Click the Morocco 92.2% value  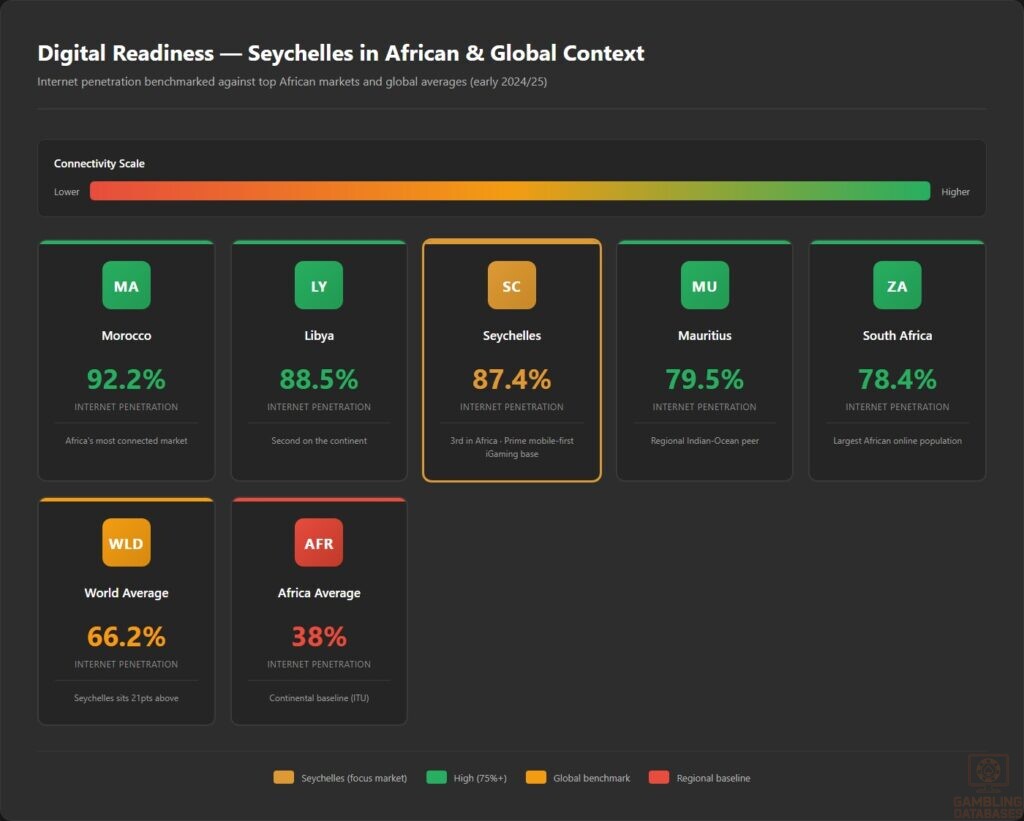[126, 379]
